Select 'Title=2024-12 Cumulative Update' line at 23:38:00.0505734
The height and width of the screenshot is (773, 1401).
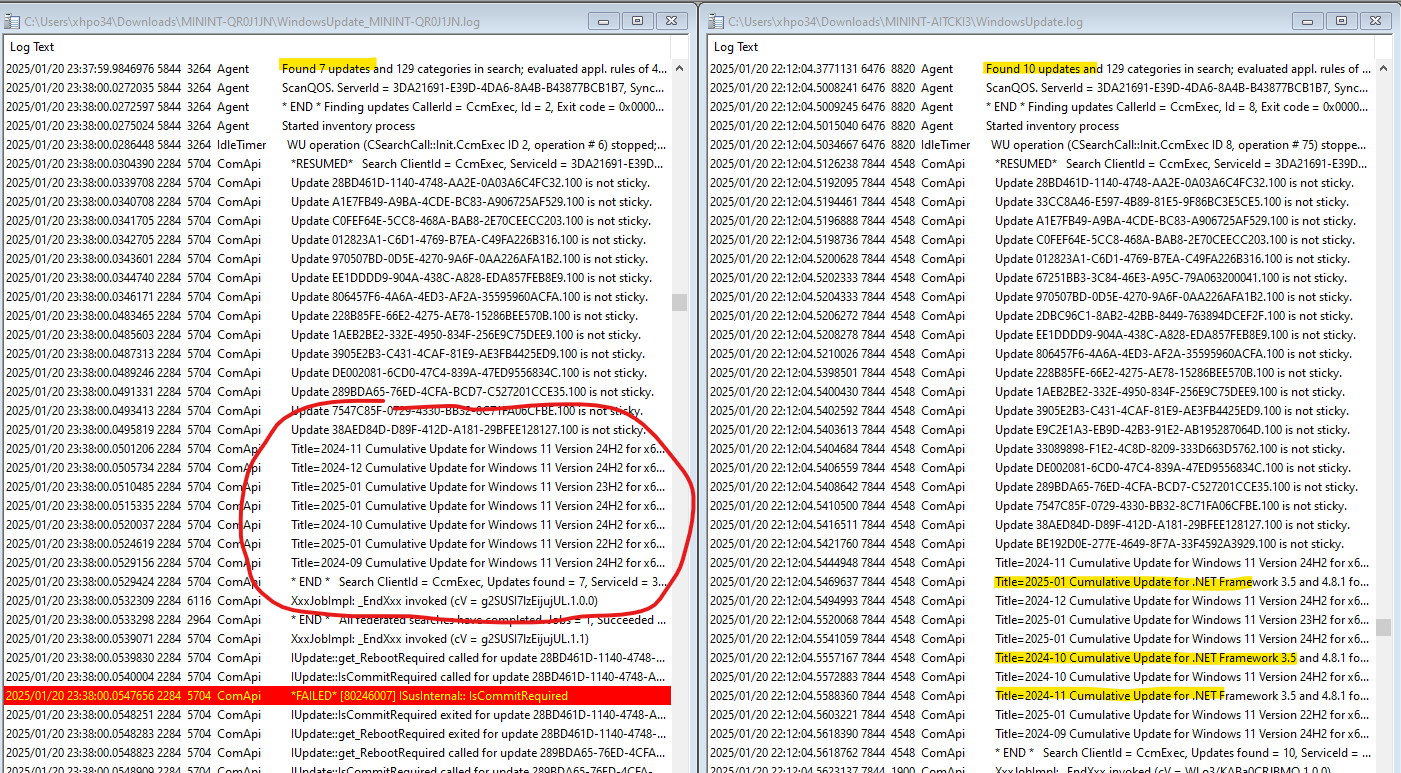337,468
